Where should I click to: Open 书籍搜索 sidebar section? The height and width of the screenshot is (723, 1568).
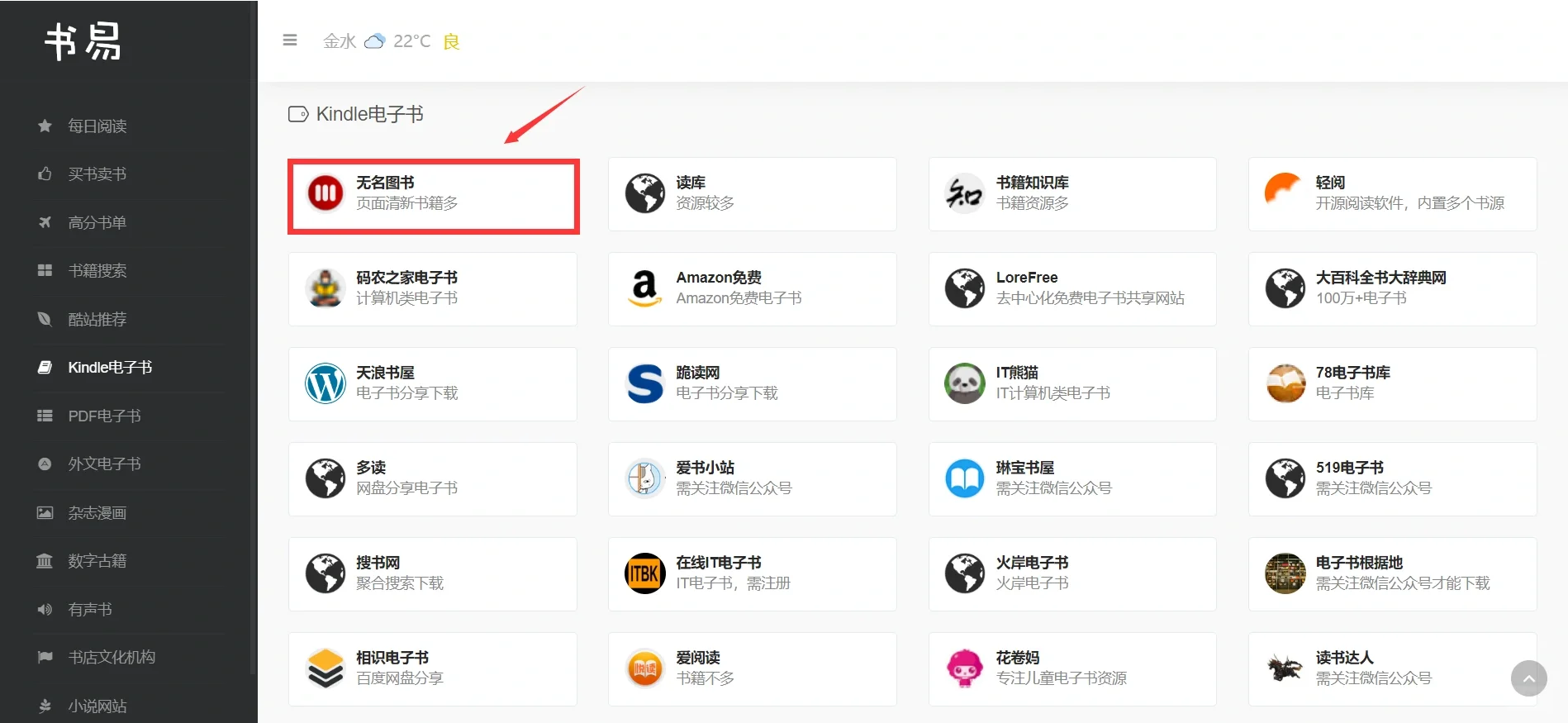(x=97, y=270)
